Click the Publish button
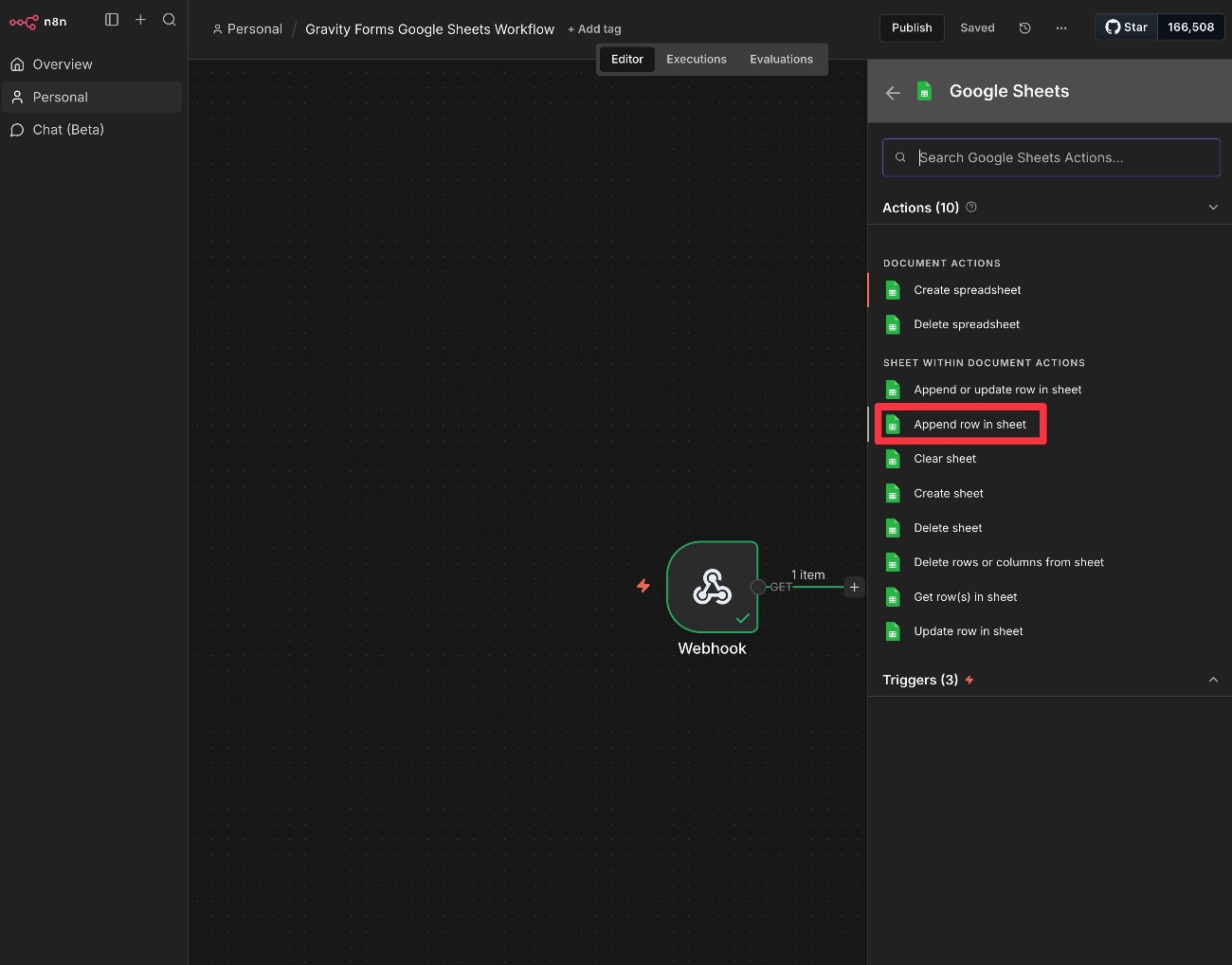 tap(912, 27)
